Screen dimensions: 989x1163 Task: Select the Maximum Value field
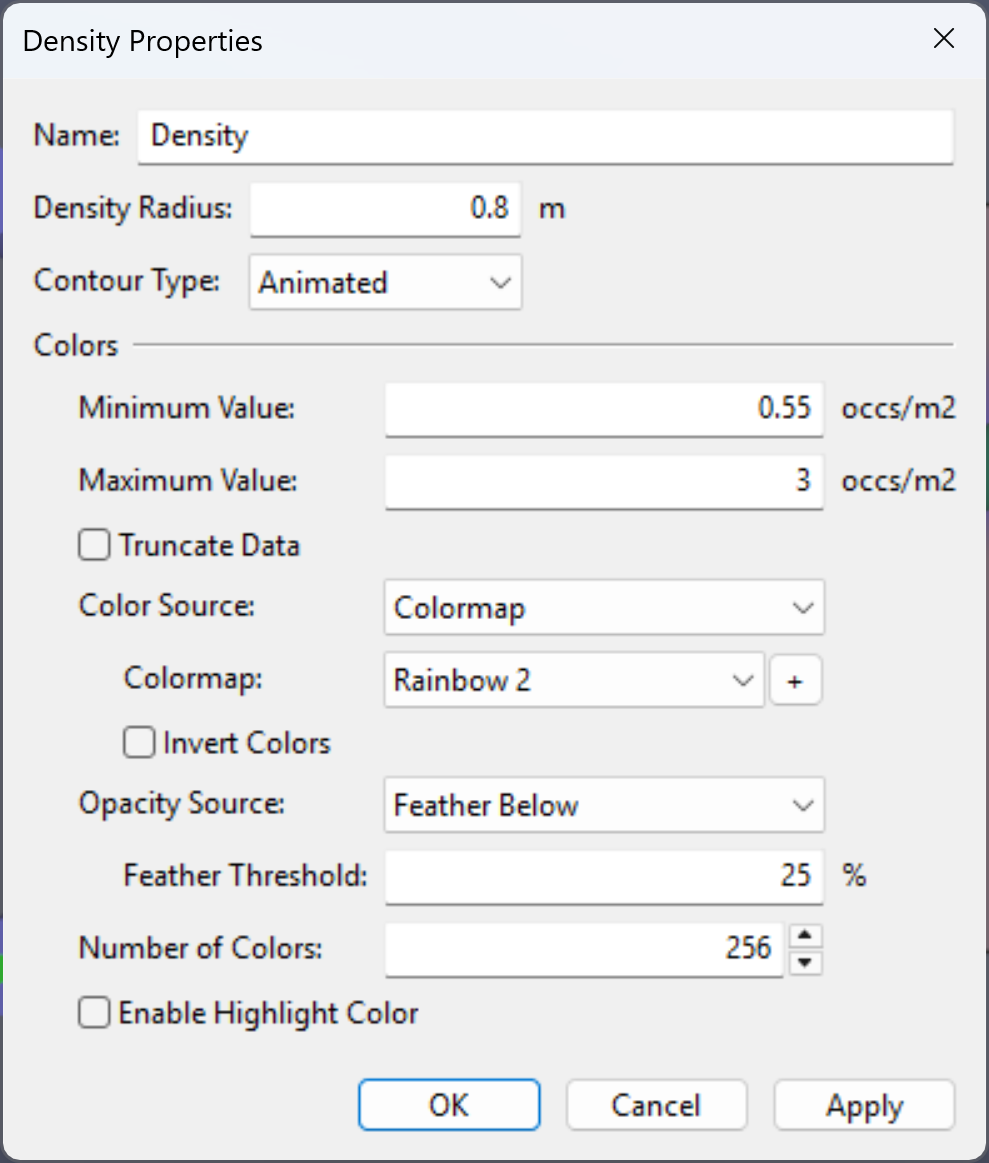pos(604,481)
